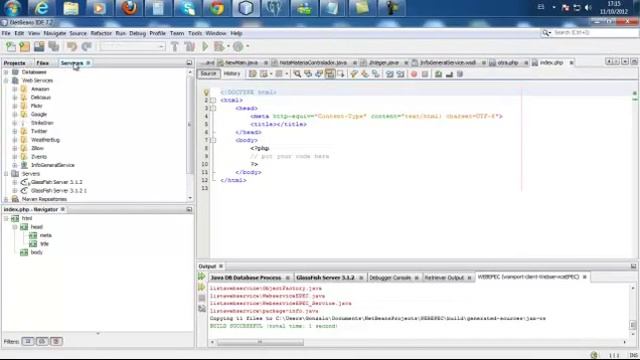The width and height of the screenshot is (640, 360).
Task: Expand the Databases node
Action: pyautogui.click(x=6, y=72)
